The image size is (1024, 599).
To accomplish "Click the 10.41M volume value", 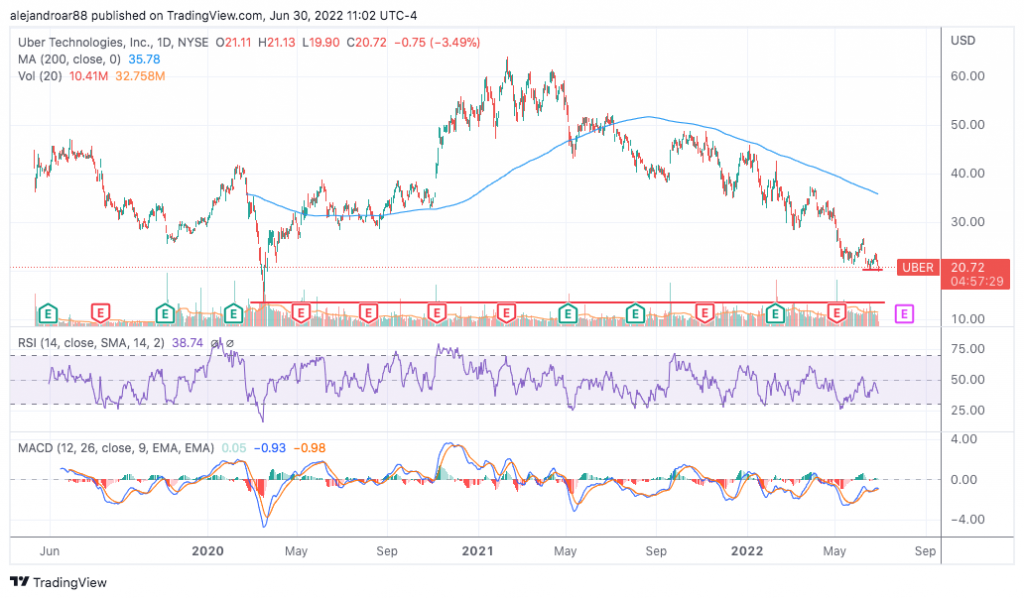I will point(88,76).
